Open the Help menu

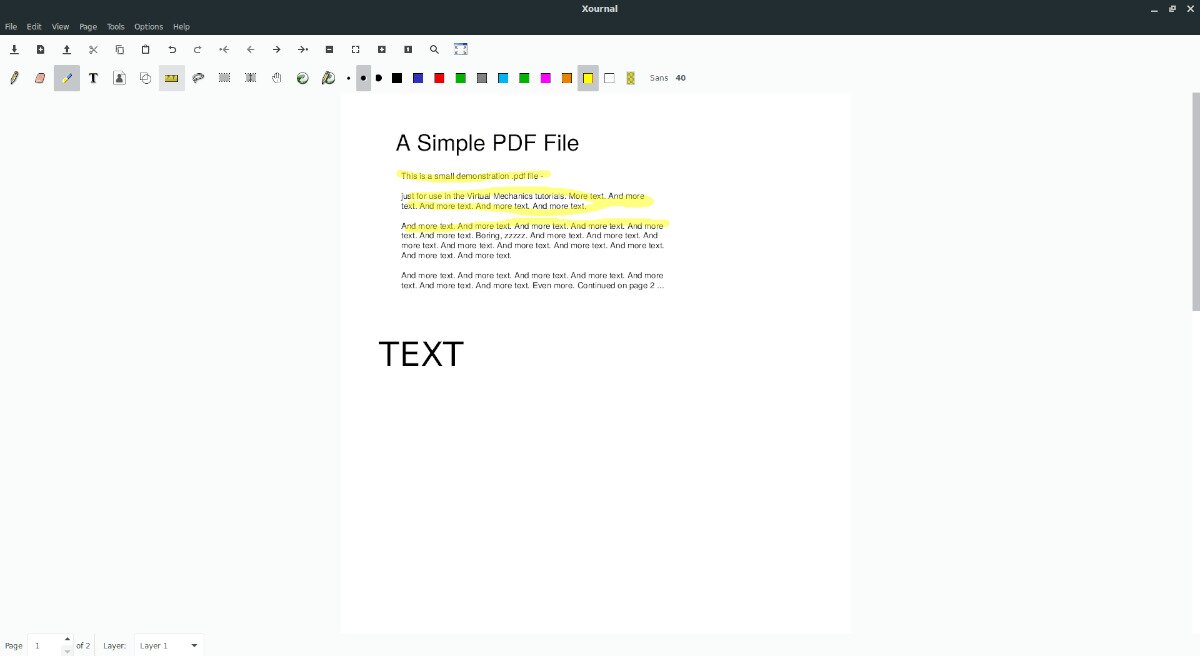(x=181, y=26)
